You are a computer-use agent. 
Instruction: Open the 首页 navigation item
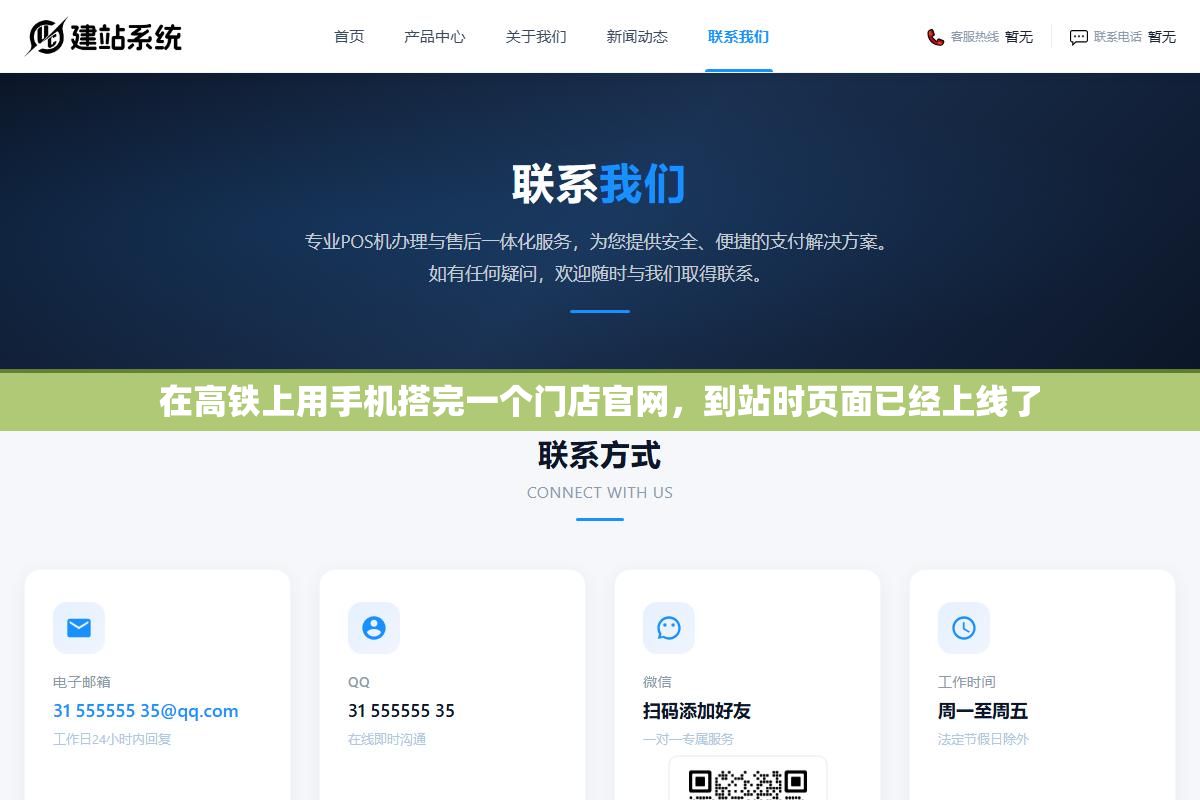[349, 37]
